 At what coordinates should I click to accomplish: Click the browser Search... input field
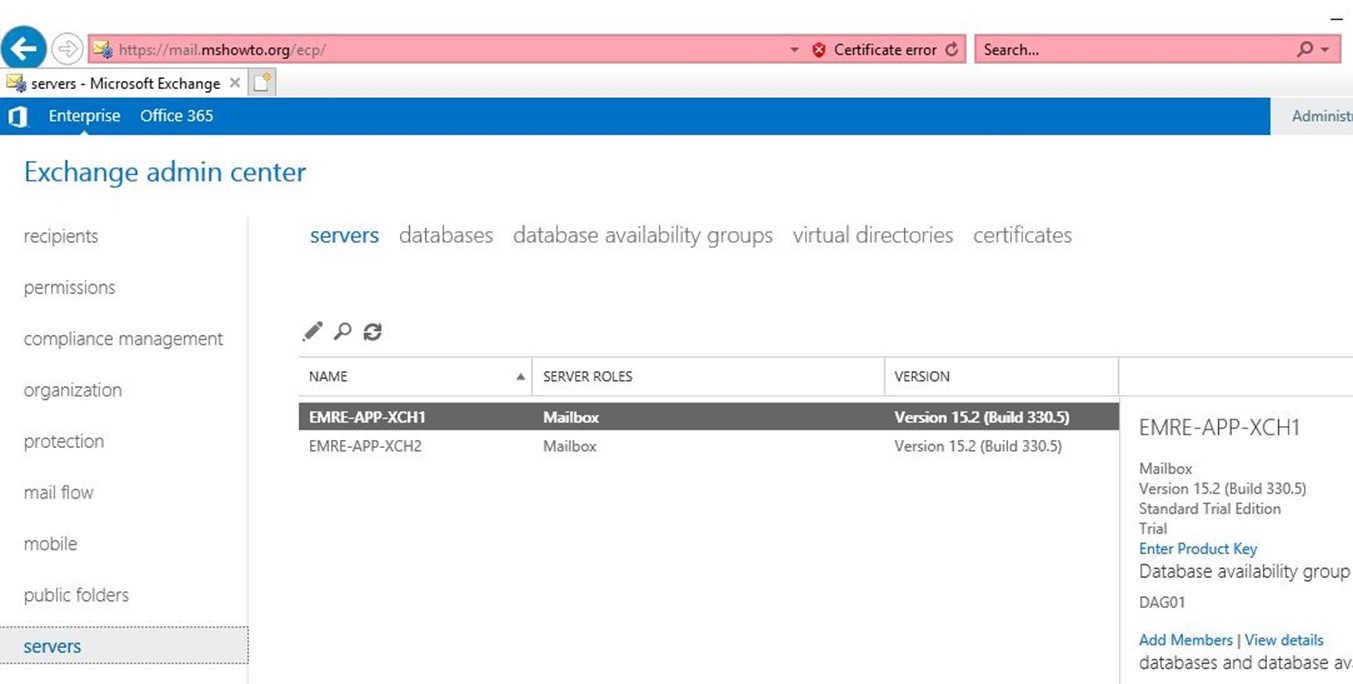tap(1135, 49)
